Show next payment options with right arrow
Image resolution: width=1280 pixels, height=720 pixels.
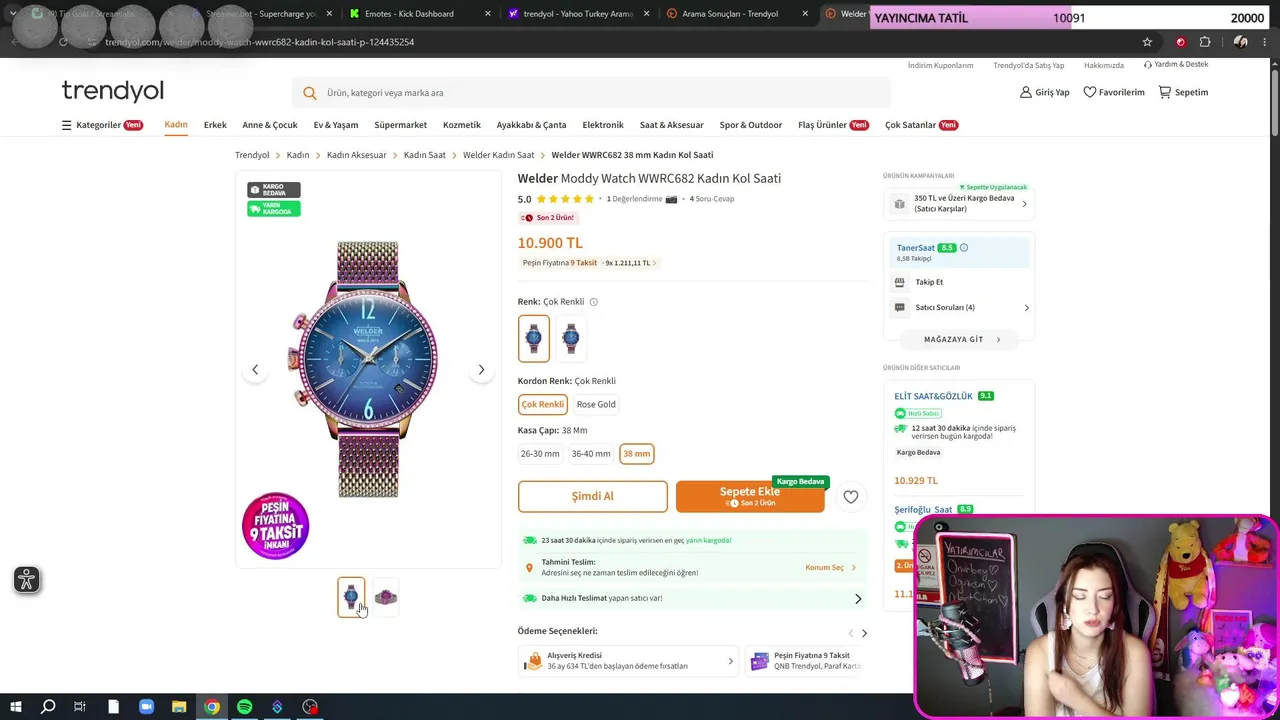(864, 633)
